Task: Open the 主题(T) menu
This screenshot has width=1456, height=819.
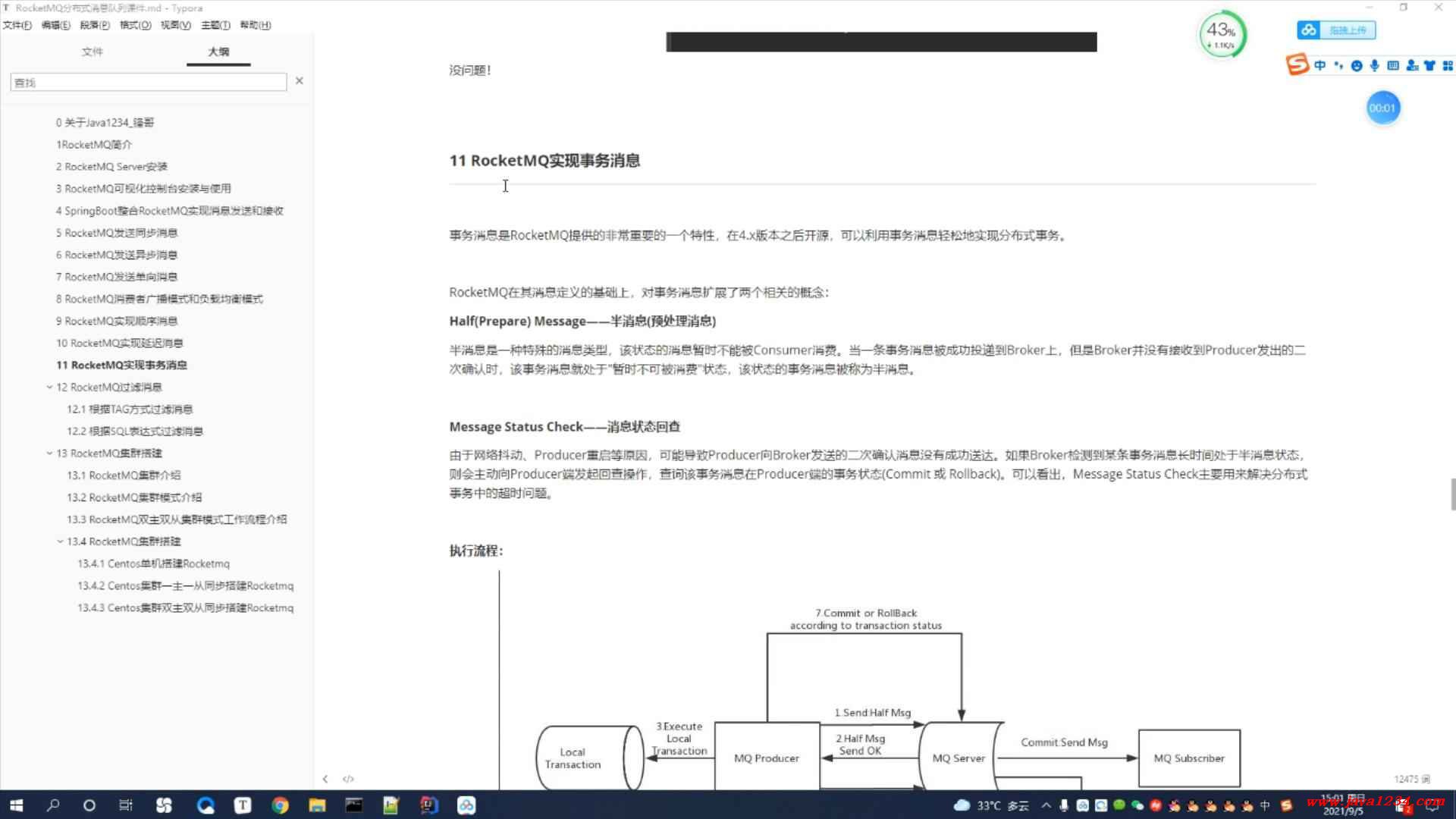Action: [x=215, y=25]
